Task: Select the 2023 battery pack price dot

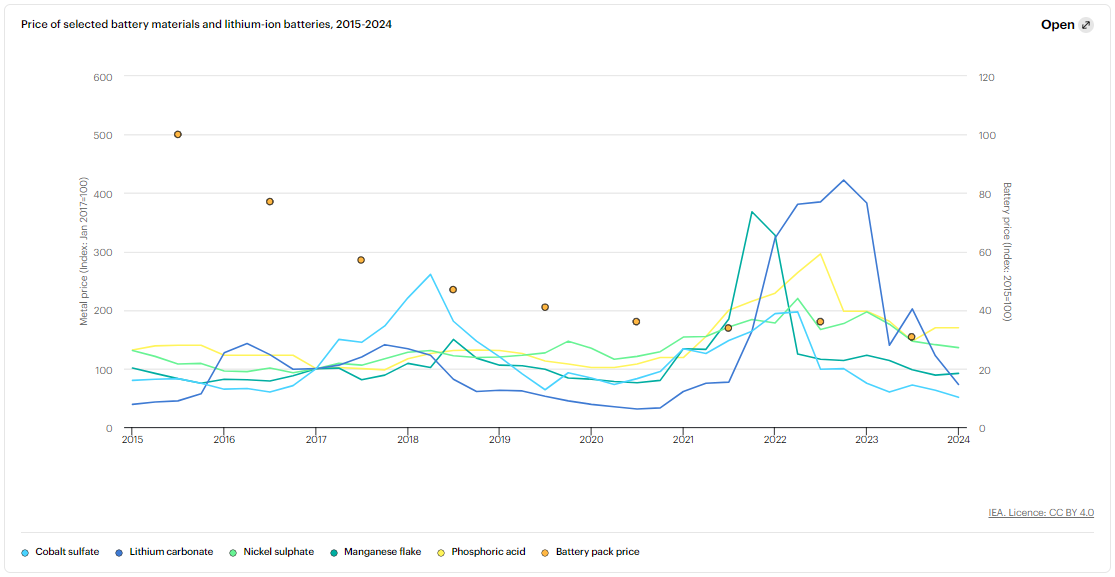Action: (911, 337)
